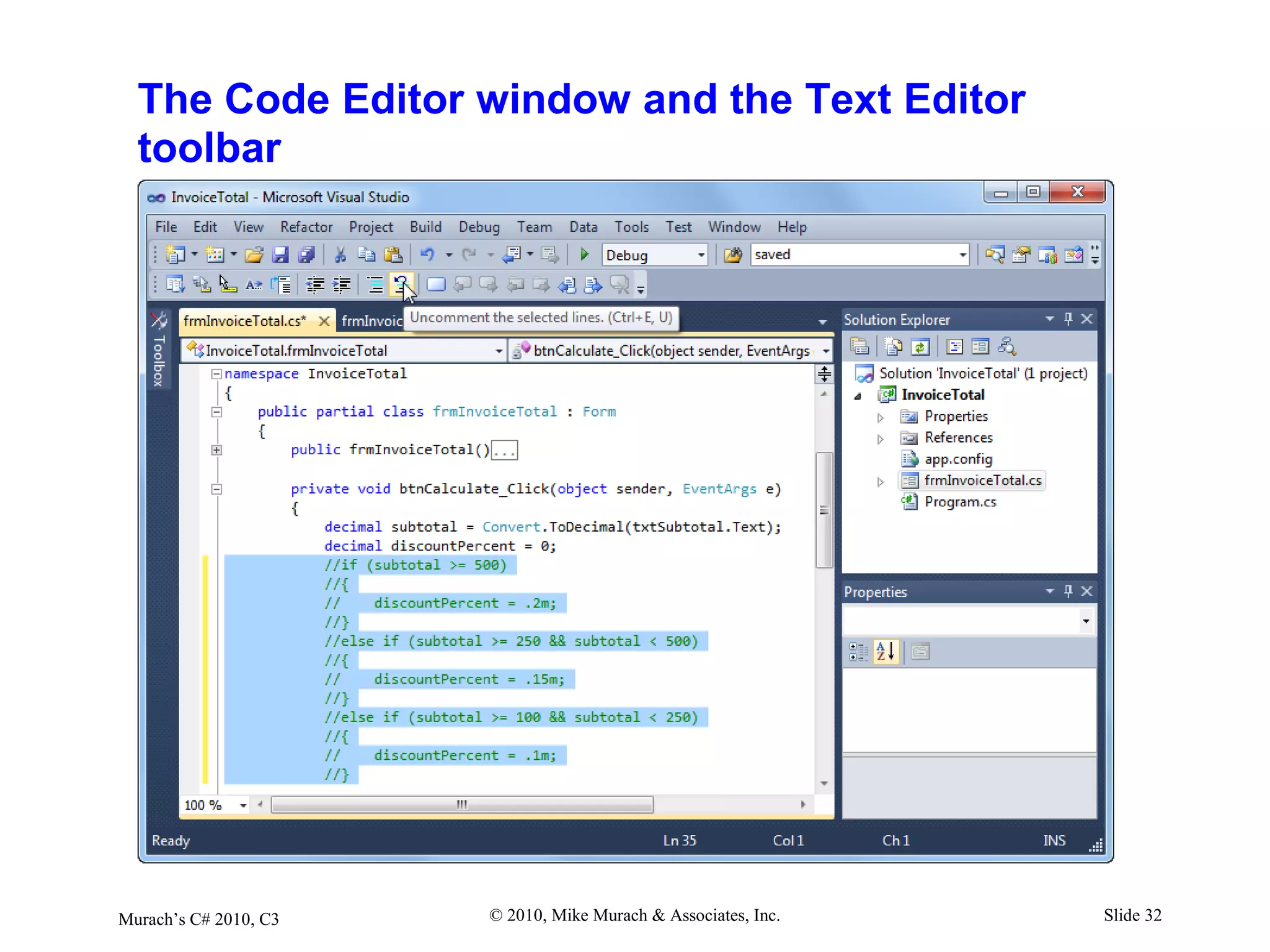The width and height of the screenshot is (1270, 952).
Task: Click the Cut scissors icon
Action: tap(340, 255)
